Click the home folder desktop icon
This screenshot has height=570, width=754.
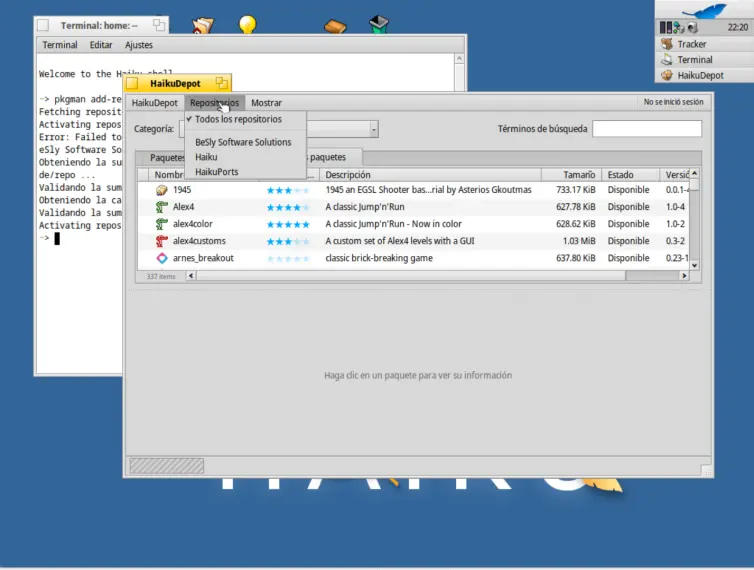click(203, 25)
